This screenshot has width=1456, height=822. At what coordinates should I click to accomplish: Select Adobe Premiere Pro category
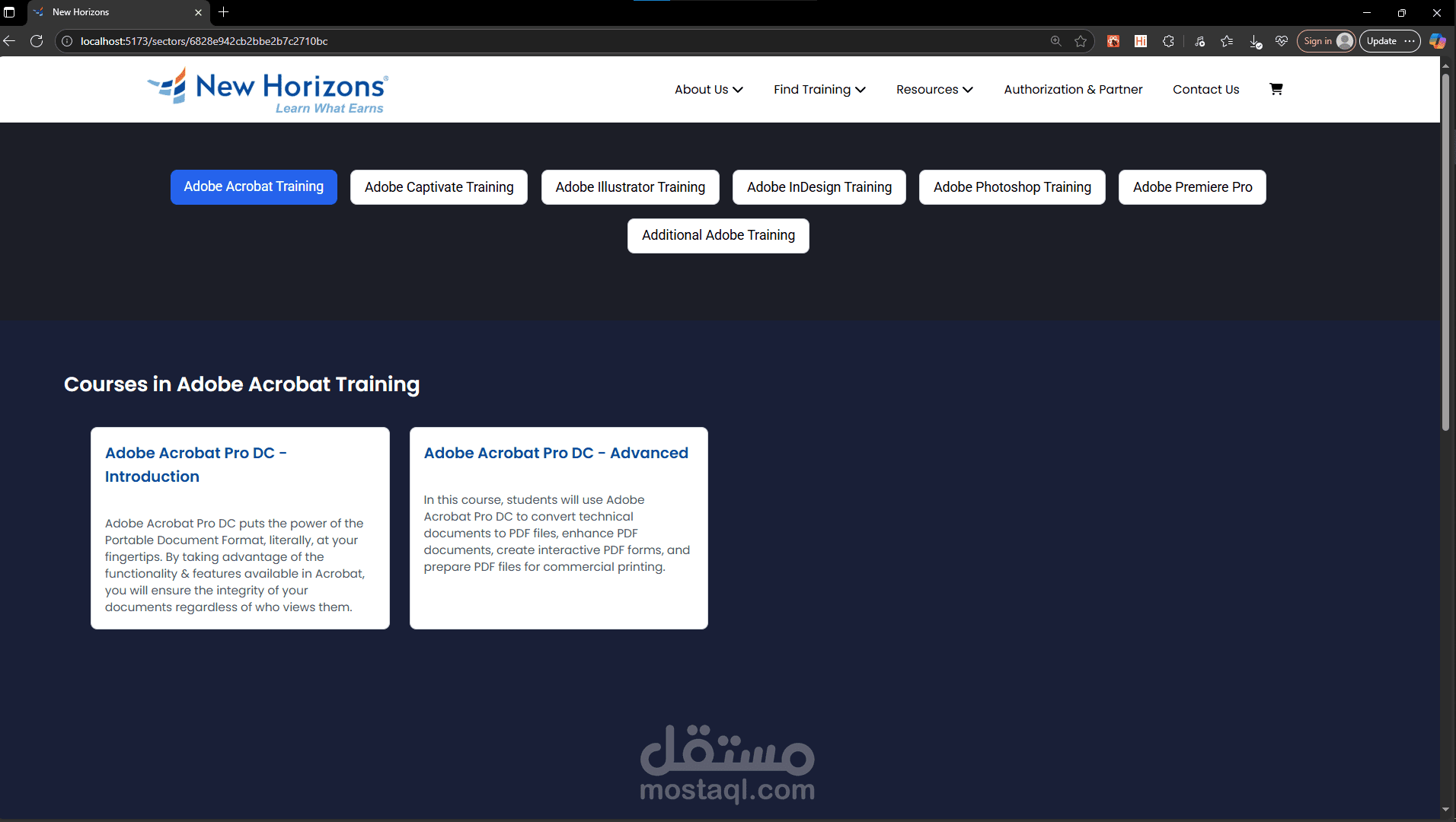click(x=1193, y=187)
